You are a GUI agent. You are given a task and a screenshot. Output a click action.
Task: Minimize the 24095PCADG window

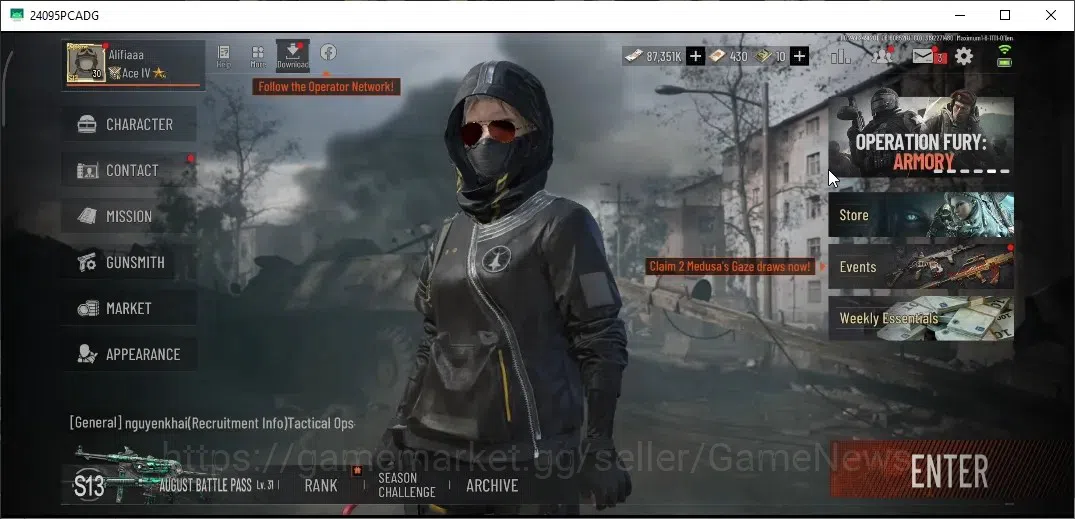click(x=959, y=15)
